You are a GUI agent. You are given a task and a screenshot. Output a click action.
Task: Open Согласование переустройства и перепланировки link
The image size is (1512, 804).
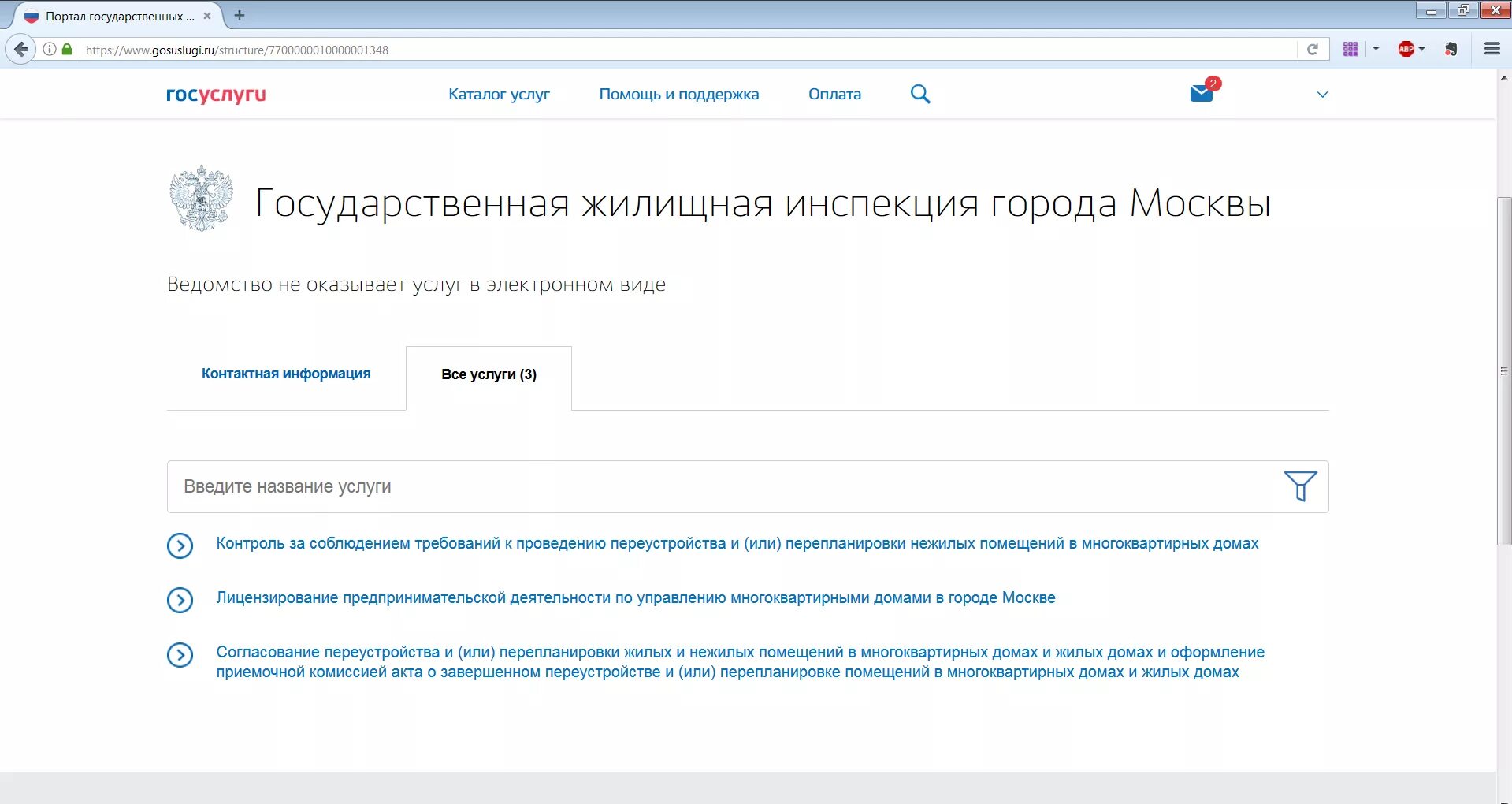741,662
